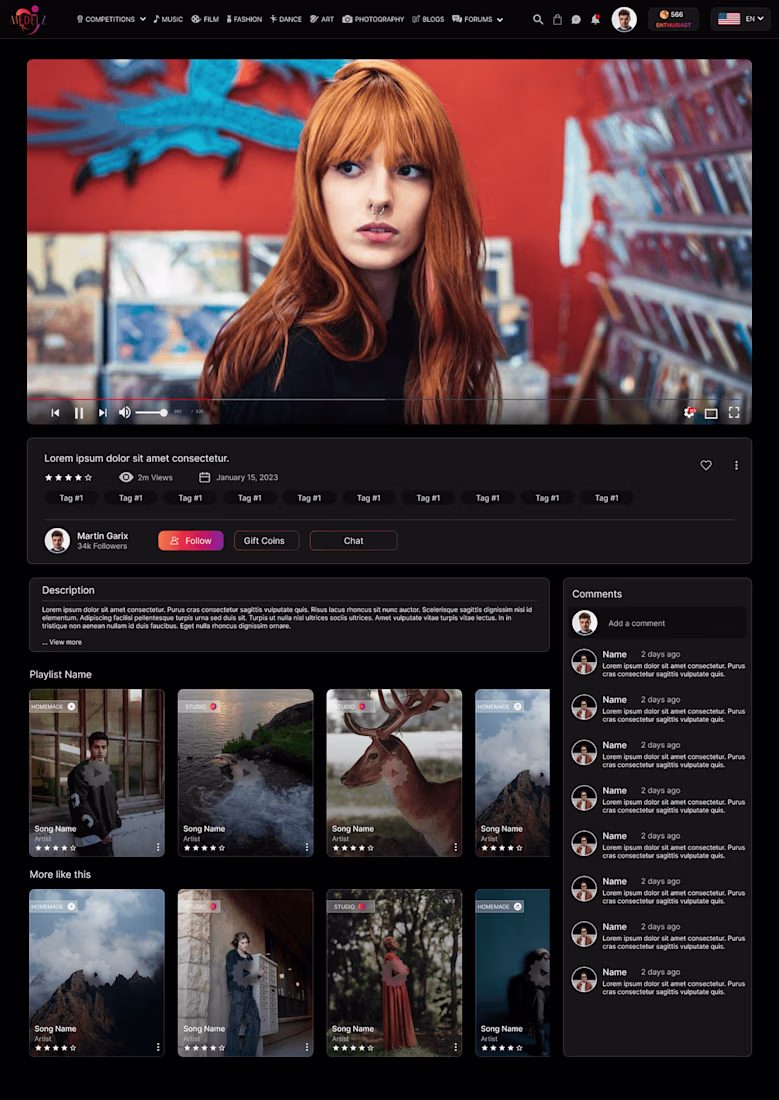Open the Dance section
The height and width of the screenshot is (1100, 779).
[286, 20]
